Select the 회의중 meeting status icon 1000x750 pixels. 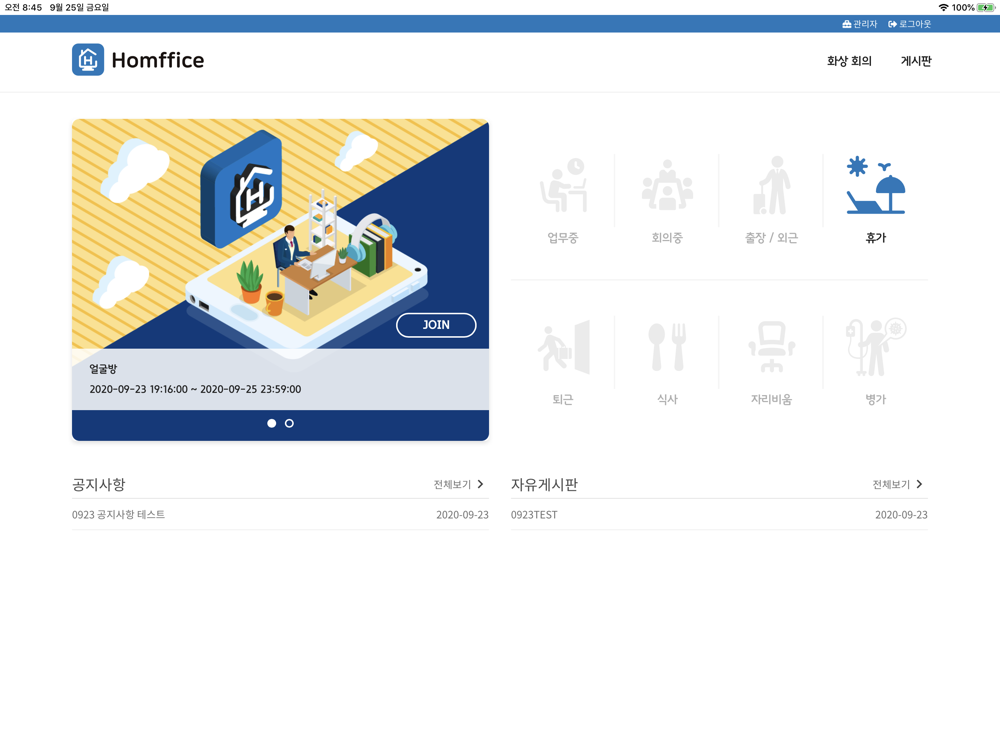667,186
